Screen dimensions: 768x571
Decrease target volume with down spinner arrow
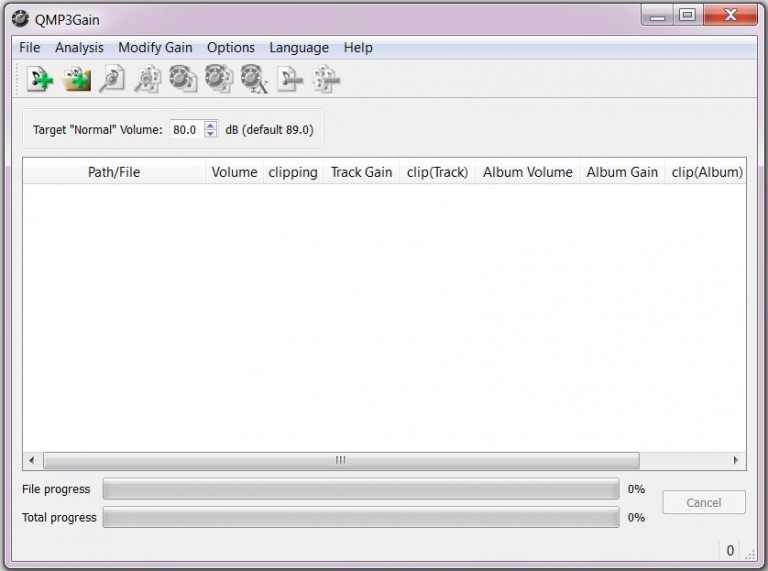click(211, 134)
